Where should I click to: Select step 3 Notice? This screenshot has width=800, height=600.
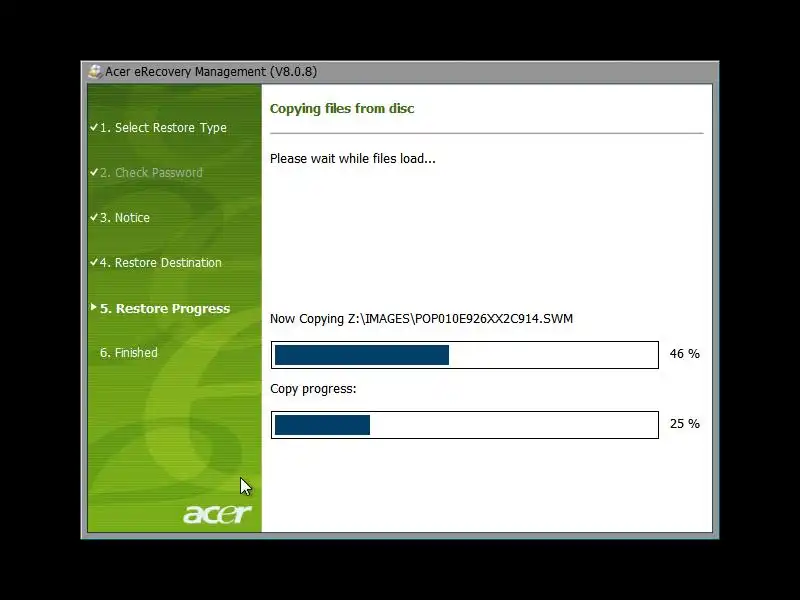(124, 217)
